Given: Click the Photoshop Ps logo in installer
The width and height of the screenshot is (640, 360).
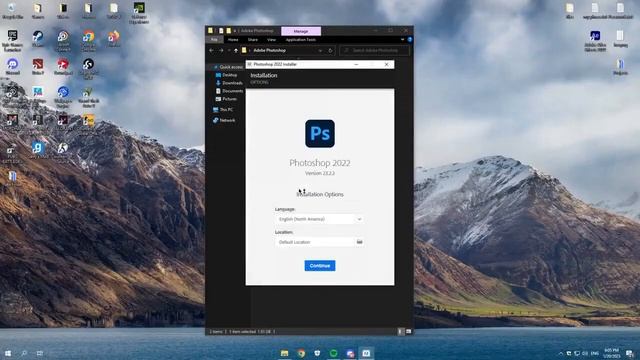Looking at the screenshot, I should click(320, 133).
